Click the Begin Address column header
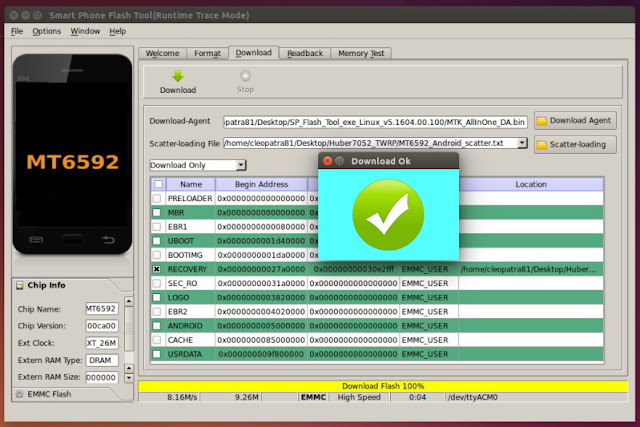 (261, 184)
